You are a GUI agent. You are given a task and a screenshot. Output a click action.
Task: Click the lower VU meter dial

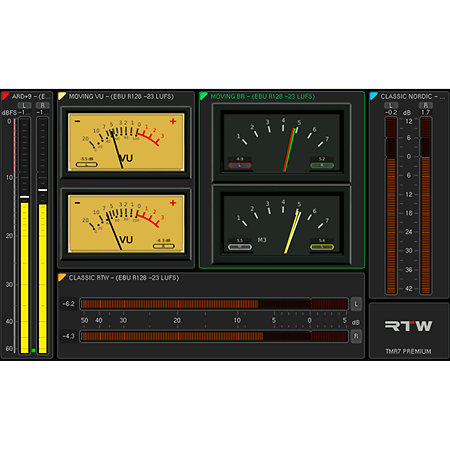point(126,224)
